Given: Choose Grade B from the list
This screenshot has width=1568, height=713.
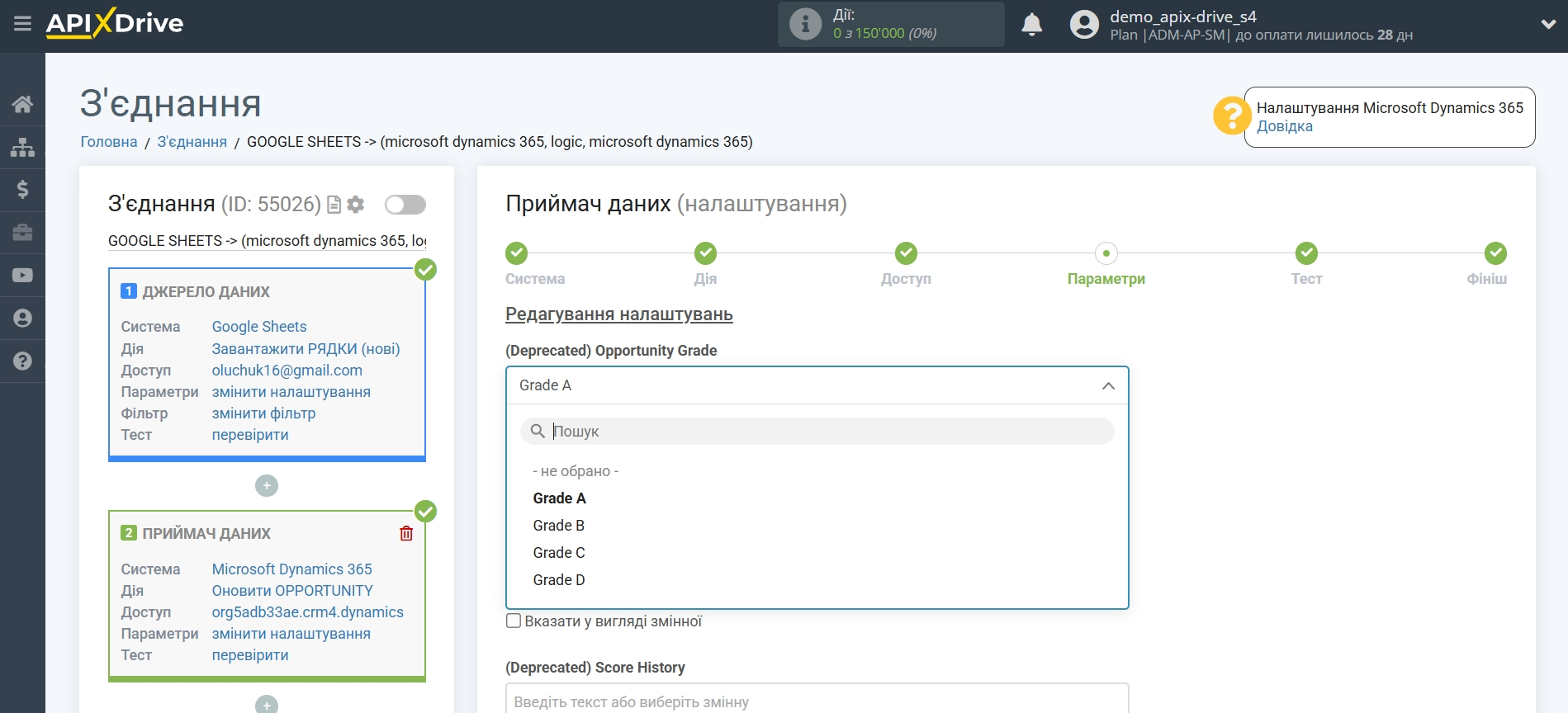Looking at the screenshot, I should coord(559,526).
